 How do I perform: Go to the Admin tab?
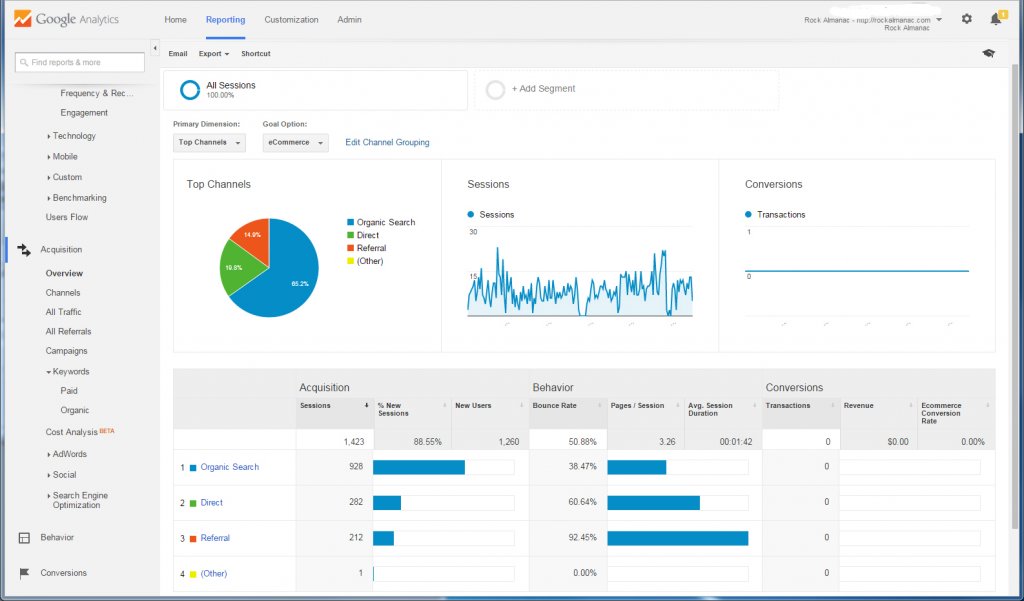coord(349,20)
